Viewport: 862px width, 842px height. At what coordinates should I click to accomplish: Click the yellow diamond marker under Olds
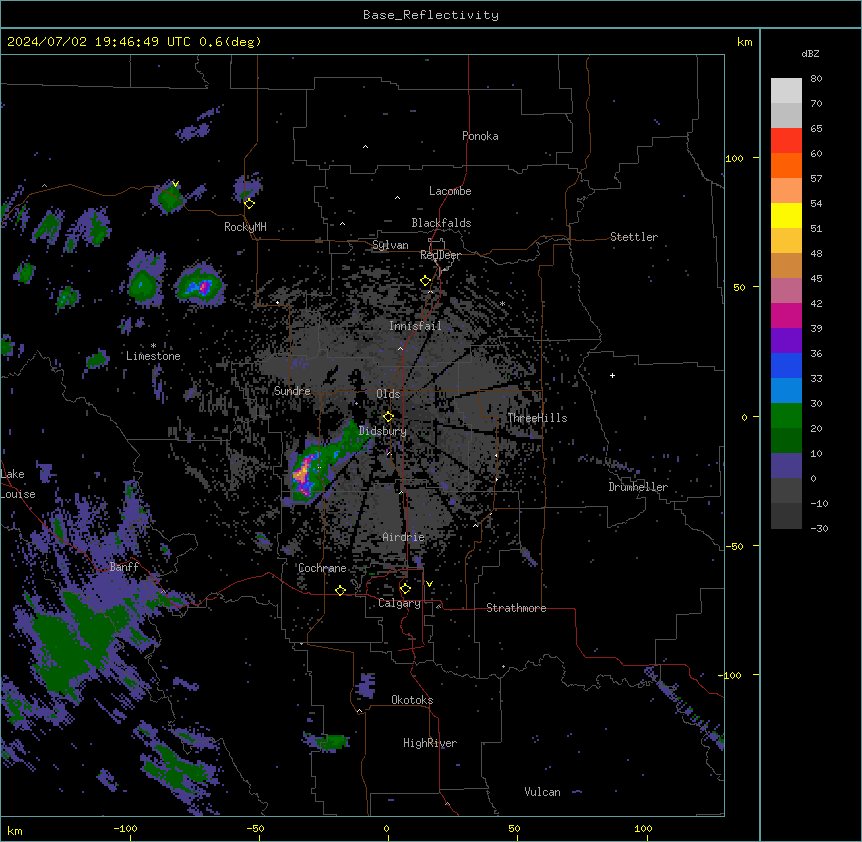pyautogui.click(x=388, y=416)
